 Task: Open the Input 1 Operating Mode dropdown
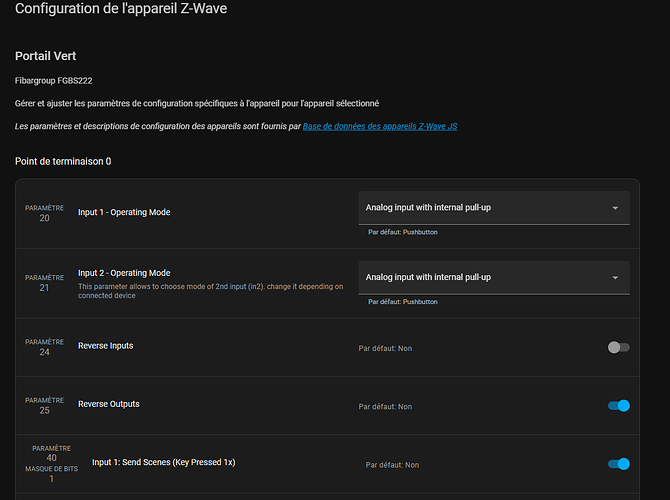click(494, 208)
